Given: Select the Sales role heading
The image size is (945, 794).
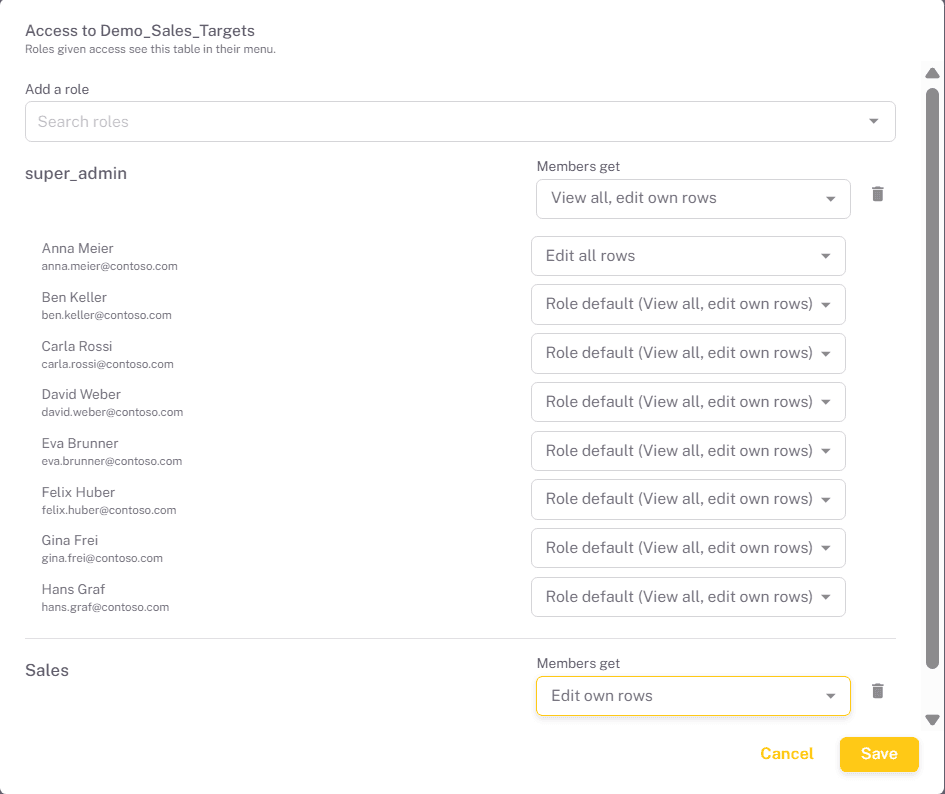Looking at the screenshot, I should pyautogui.click(x=47, y=670).
